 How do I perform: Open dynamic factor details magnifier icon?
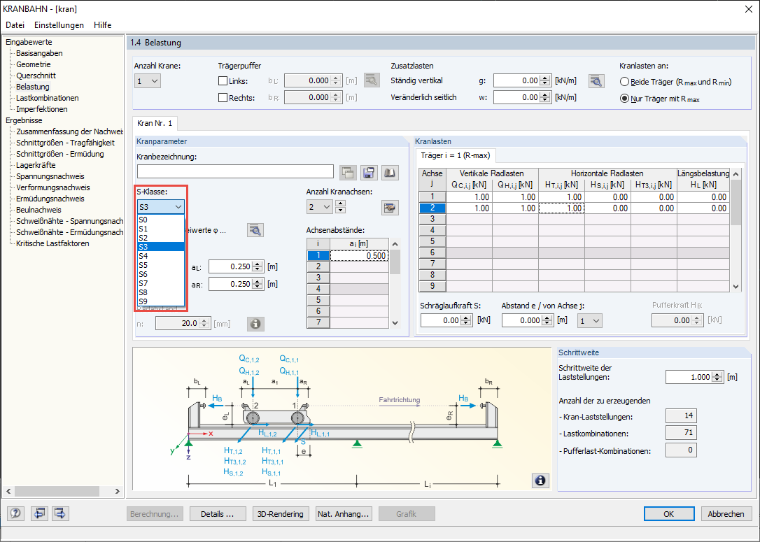pyautogui.click(x=255, y=230)
